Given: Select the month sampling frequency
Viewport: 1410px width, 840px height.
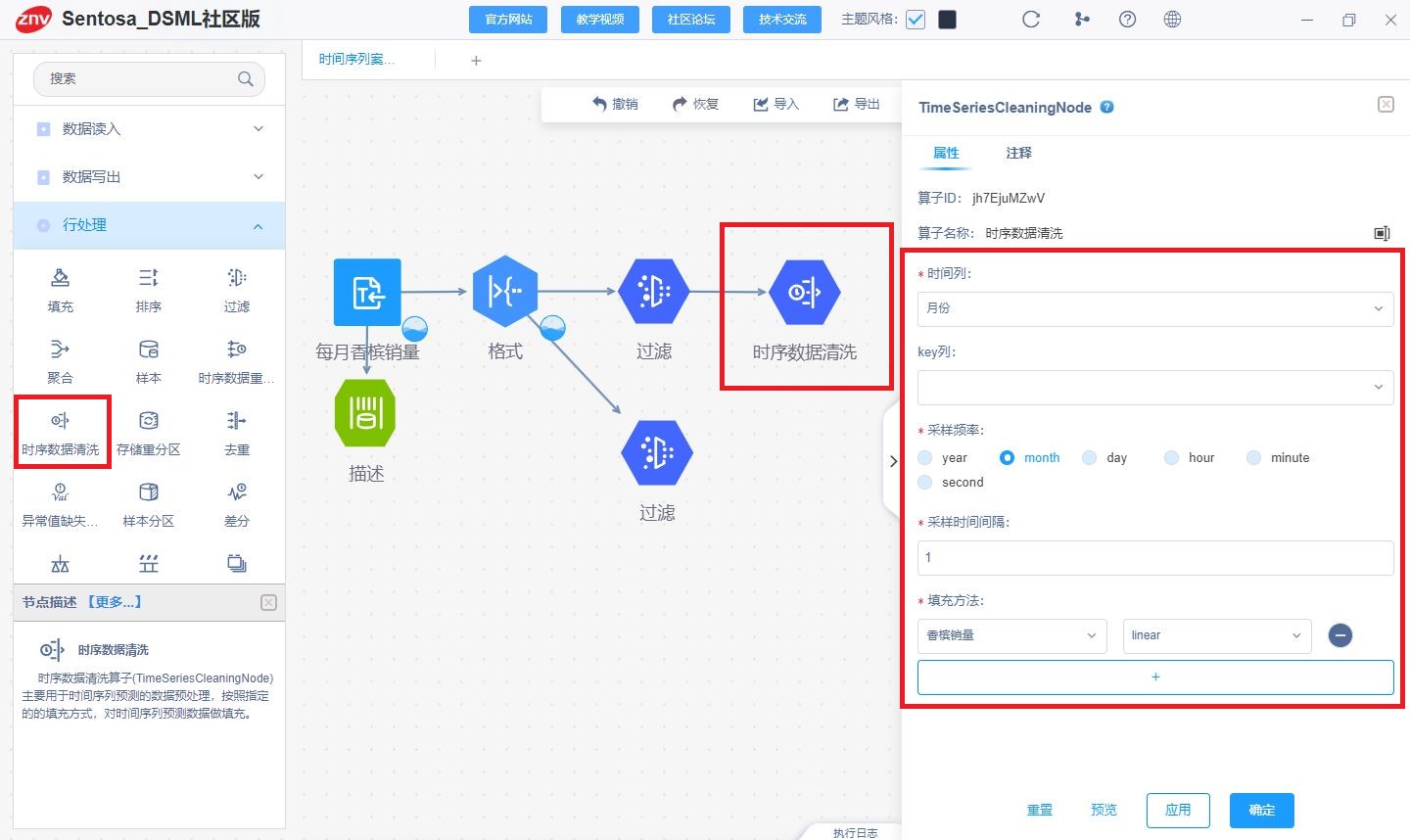Looking at the screenshot, I should click(x=1008, y=457).
